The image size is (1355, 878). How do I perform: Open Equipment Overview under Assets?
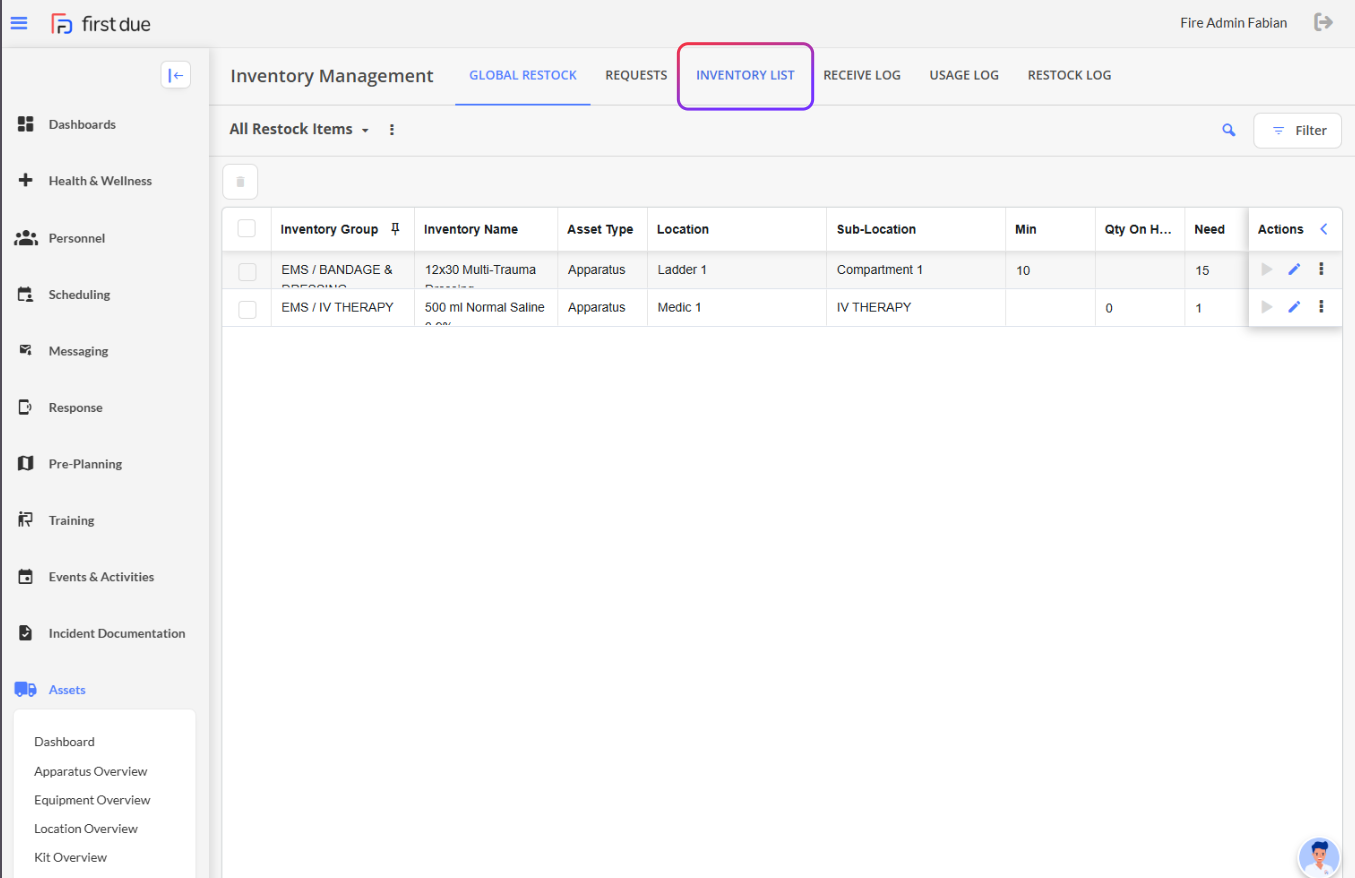[92, 800]
